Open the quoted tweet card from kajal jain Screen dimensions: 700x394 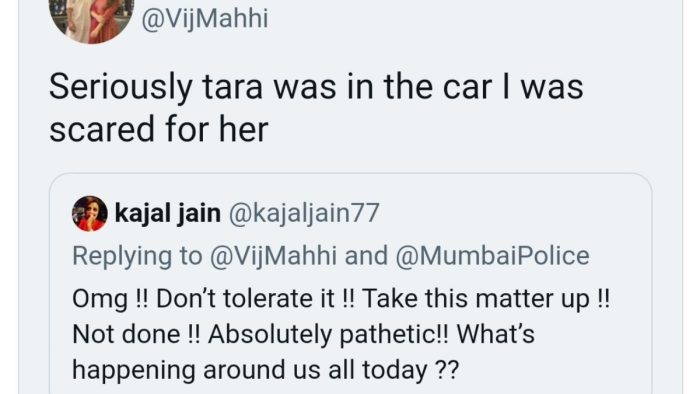click(x=350, y=284)
